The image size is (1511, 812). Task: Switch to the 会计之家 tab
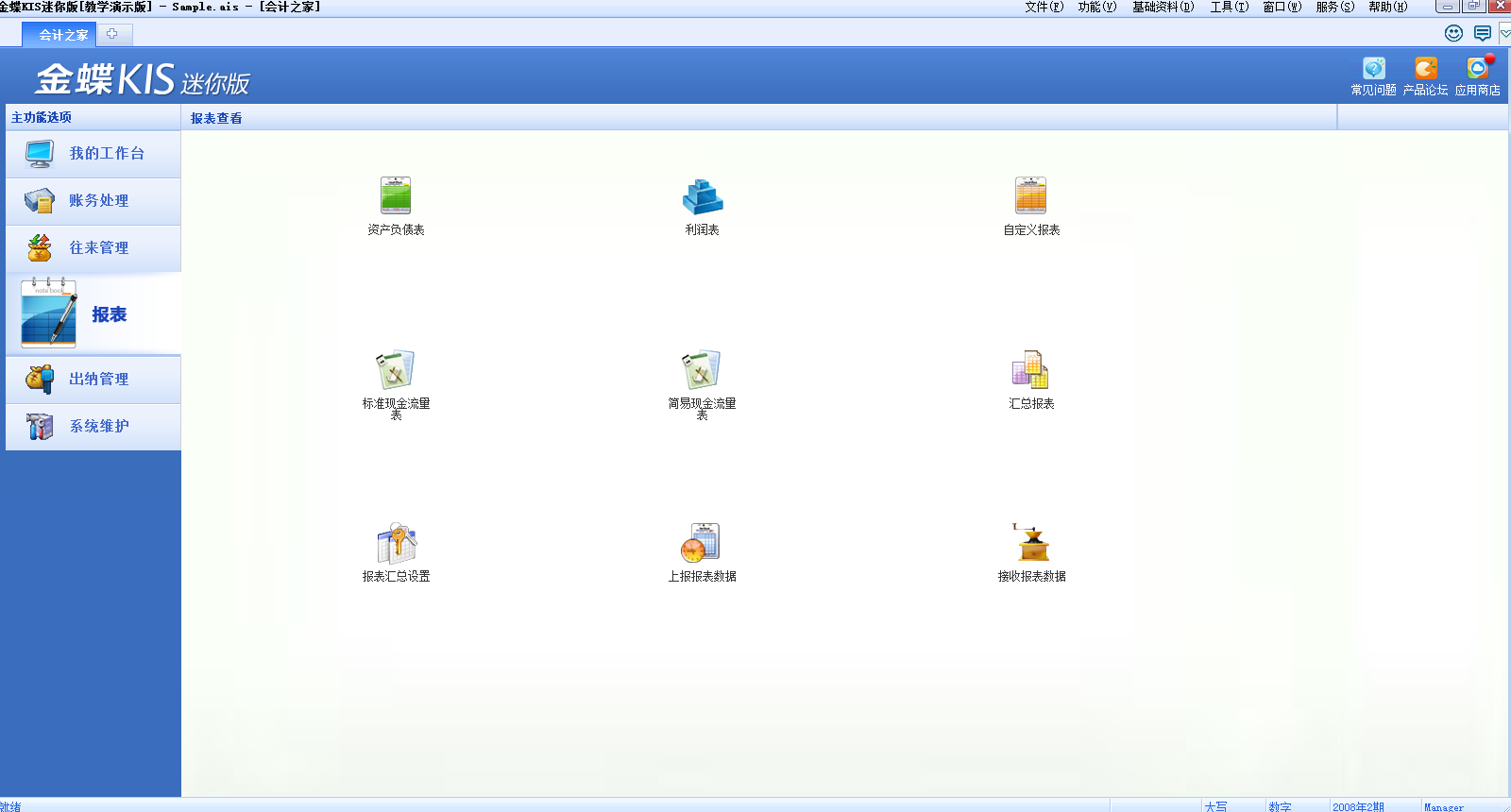(62, 35)
